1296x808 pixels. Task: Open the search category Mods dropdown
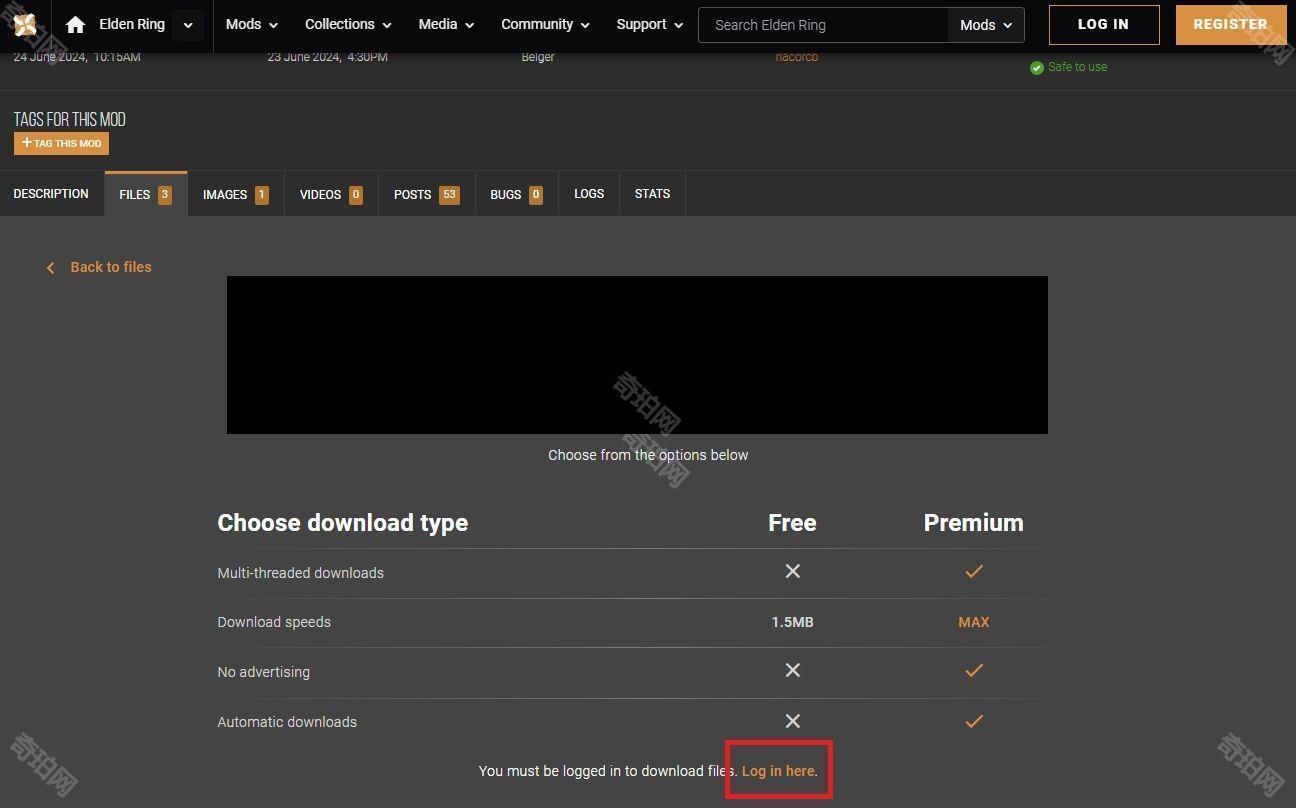986,25
